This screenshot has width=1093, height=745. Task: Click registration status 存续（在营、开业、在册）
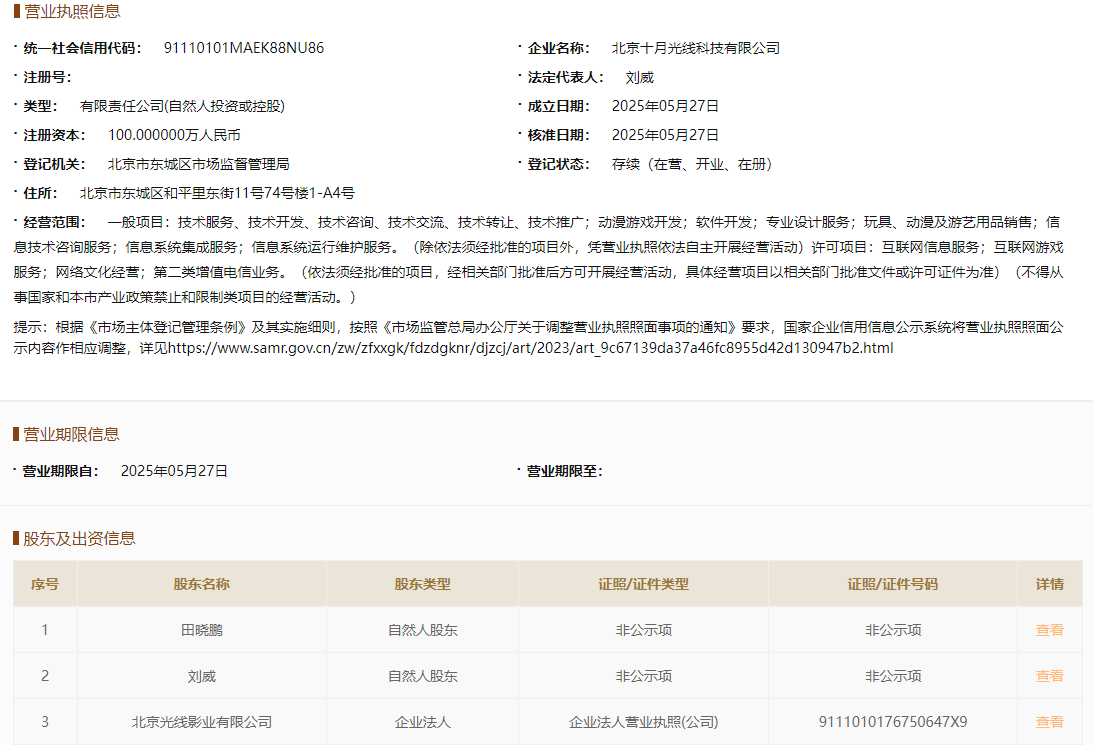click(692, 164)
